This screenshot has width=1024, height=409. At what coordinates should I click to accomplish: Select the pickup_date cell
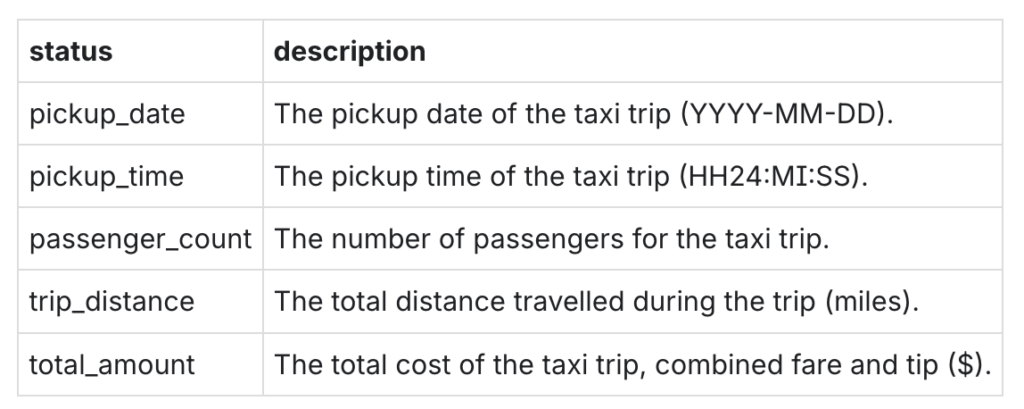[107, 114]
